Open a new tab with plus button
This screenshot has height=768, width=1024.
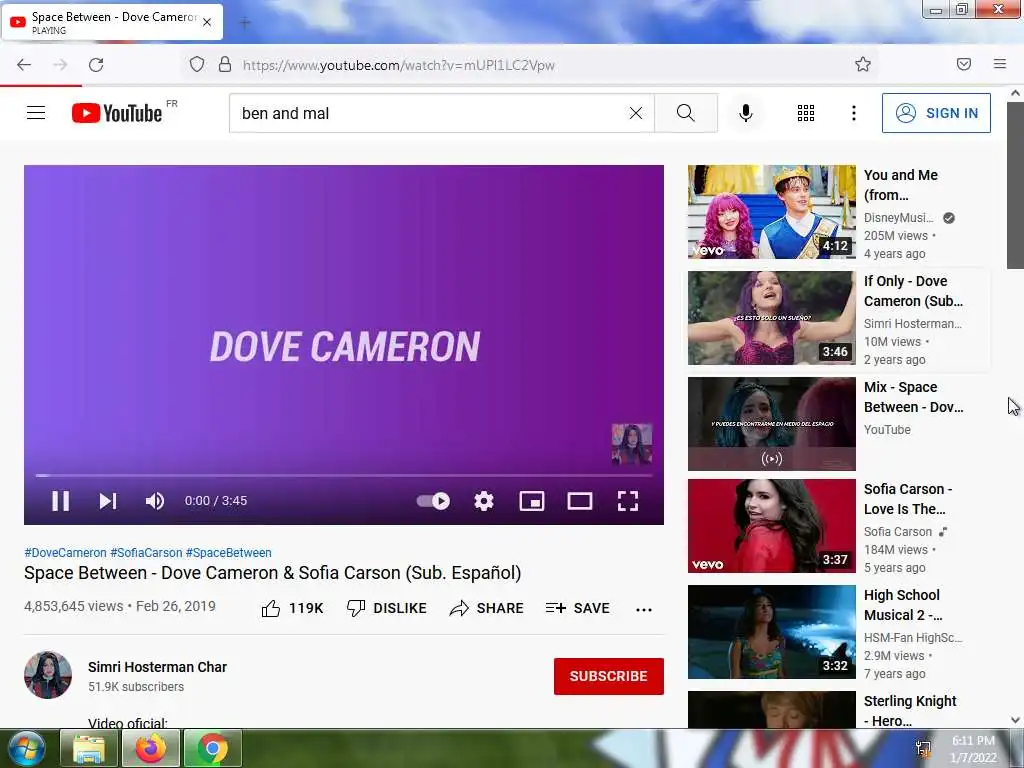click(245, 23)
